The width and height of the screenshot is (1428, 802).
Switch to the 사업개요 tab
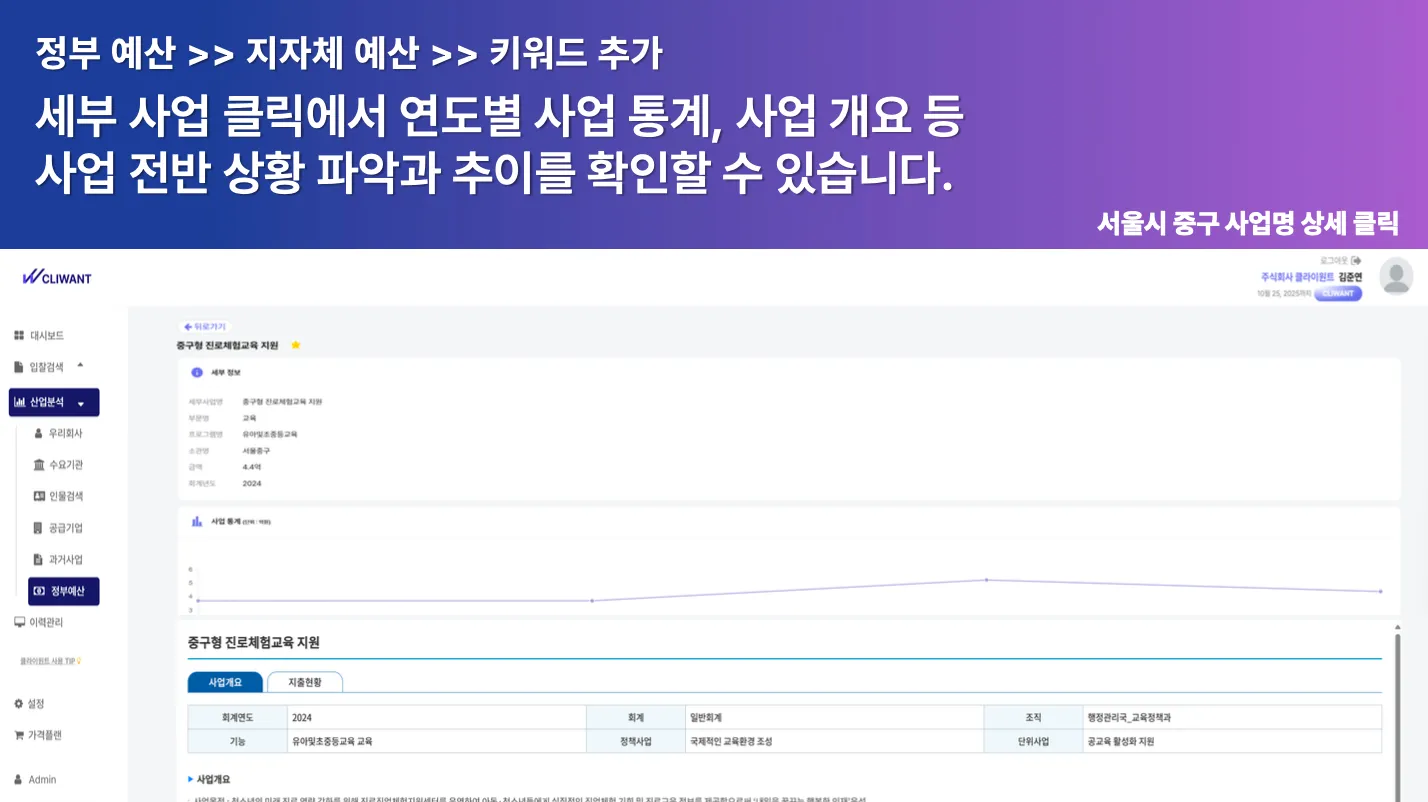[225, 682]
